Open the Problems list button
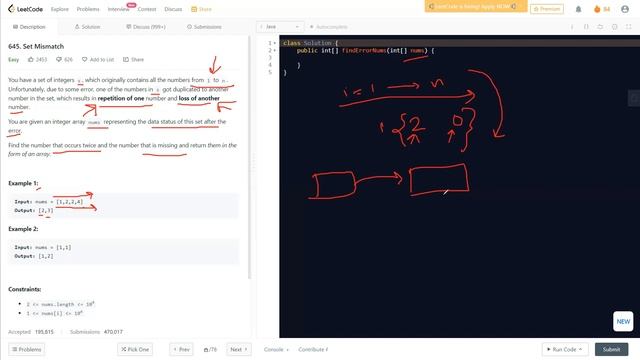This screenshot has height=360, width=640. pos(27,349)
